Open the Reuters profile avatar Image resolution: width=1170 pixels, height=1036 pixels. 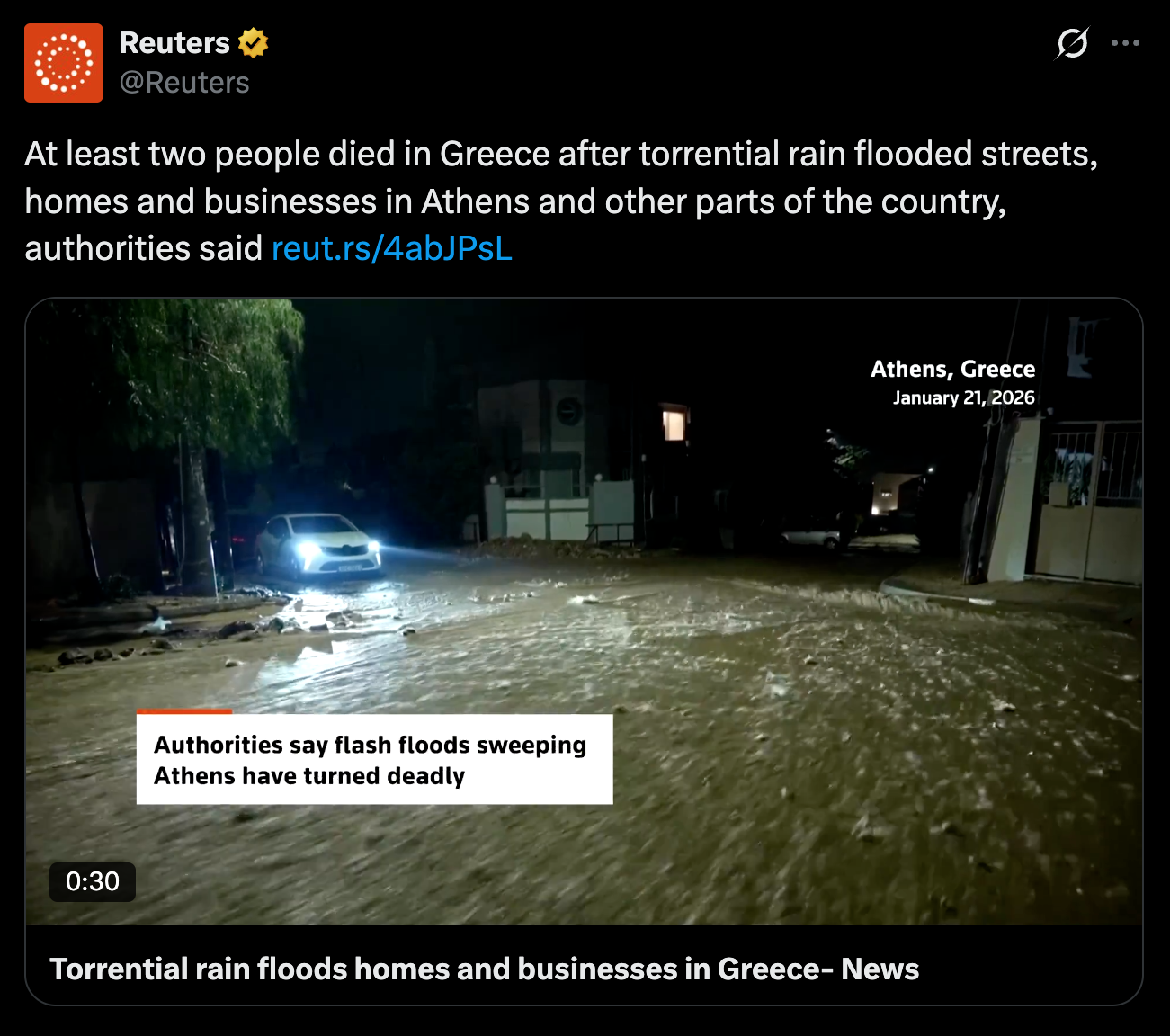point(64,63)
